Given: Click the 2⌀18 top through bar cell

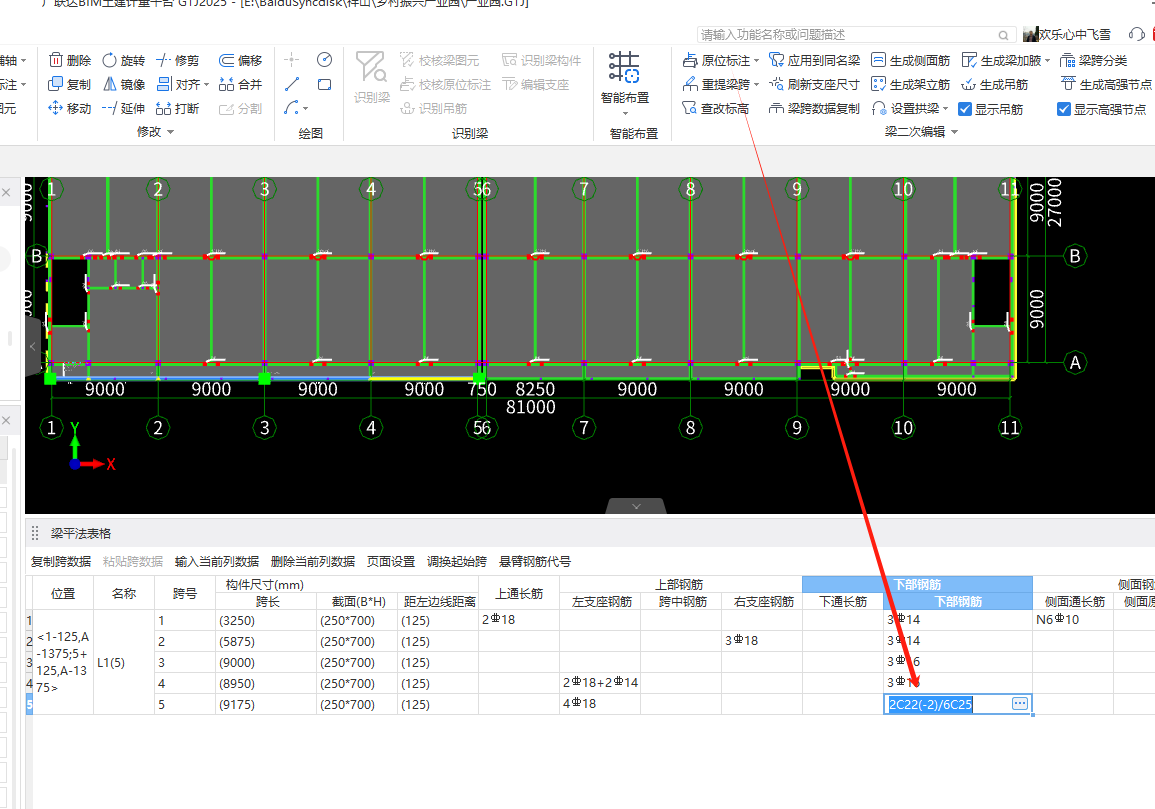Looking at the screenshot, I should tap(519, 620).
